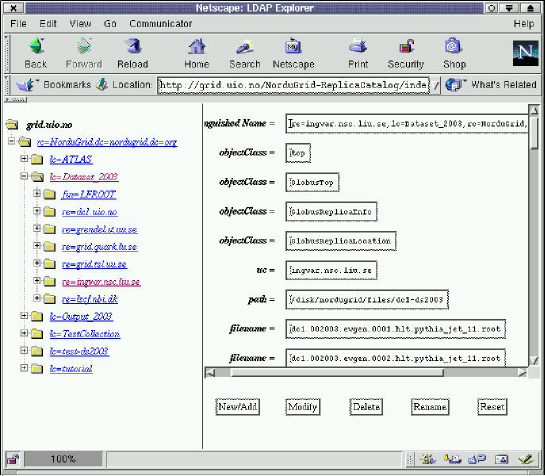Click the grid.uio.no root folder icon
This screenshot has width=545, height=476.
[12, 124]
